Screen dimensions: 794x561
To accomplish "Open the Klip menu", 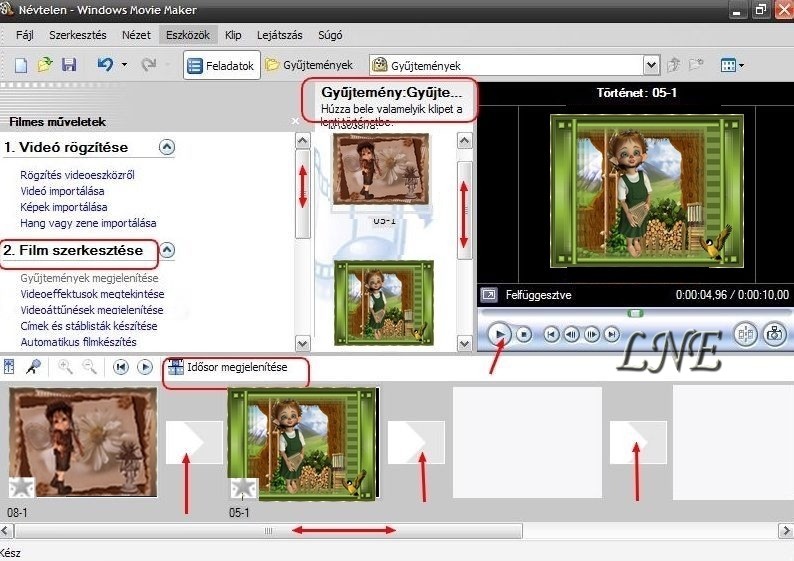I will (233, 35).
